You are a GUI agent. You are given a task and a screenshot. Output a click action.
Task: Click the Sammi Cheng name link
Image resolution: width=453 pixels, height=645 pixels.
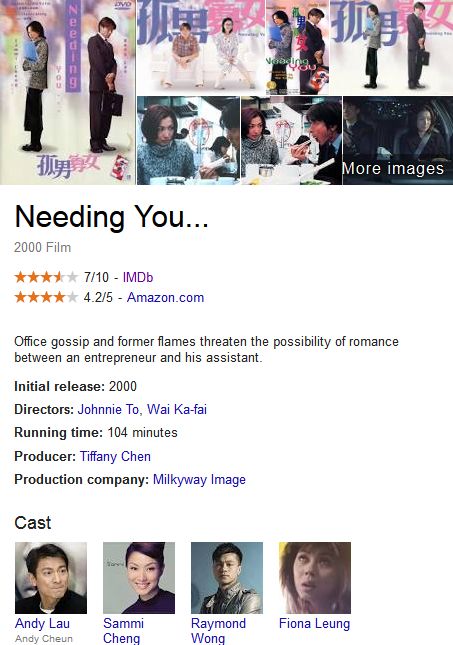coord(123,631)
